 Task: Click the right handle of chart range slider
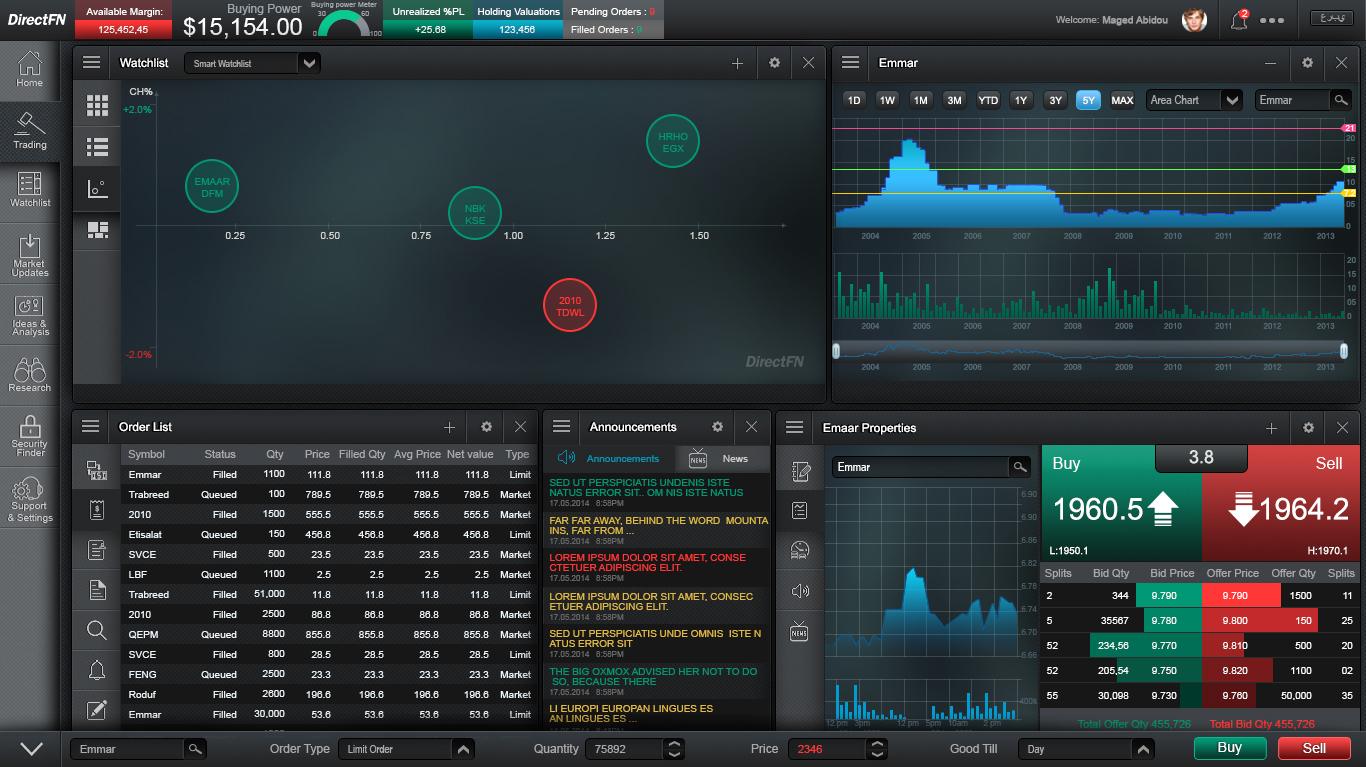click(1344, 350)
